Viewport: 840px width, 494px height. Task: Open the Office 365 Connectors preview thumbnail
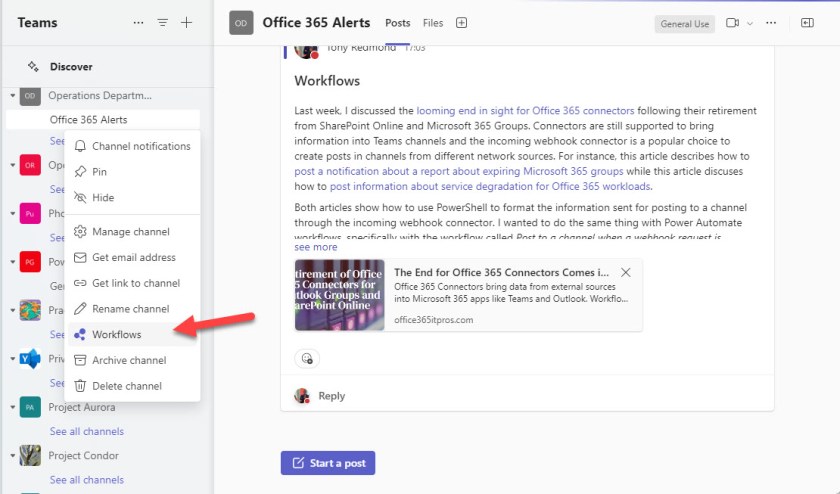pos(340,295)
